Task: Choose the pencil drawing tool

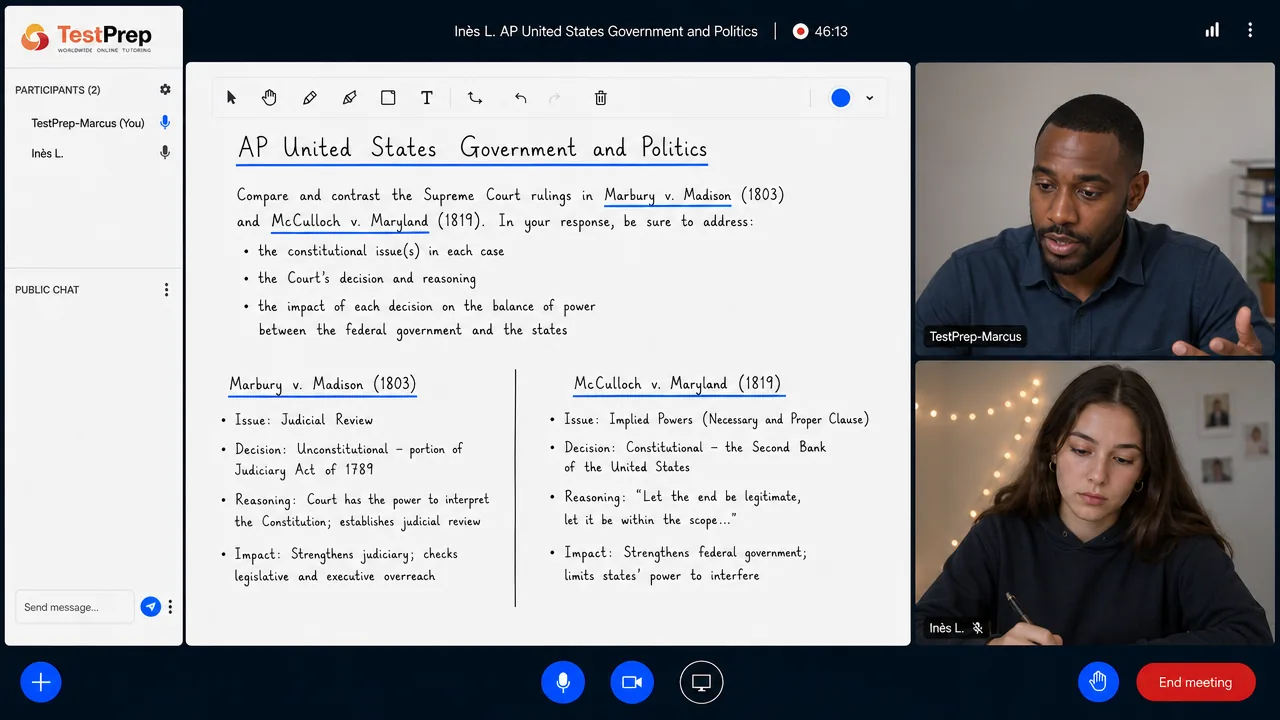Action: (310, 98)
